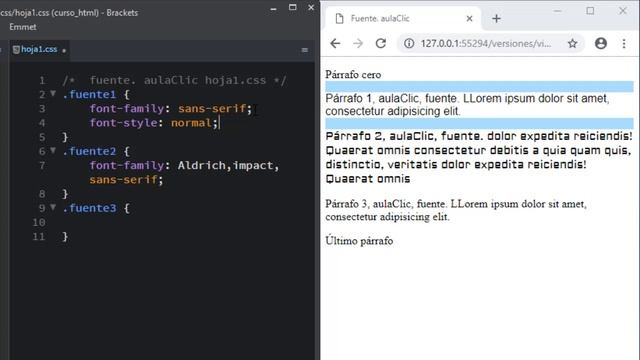The height and width of the screenshot is (360, 640).
Task: Select the hoja1.css tab in Brackets
Action: (x=39, y=49)
